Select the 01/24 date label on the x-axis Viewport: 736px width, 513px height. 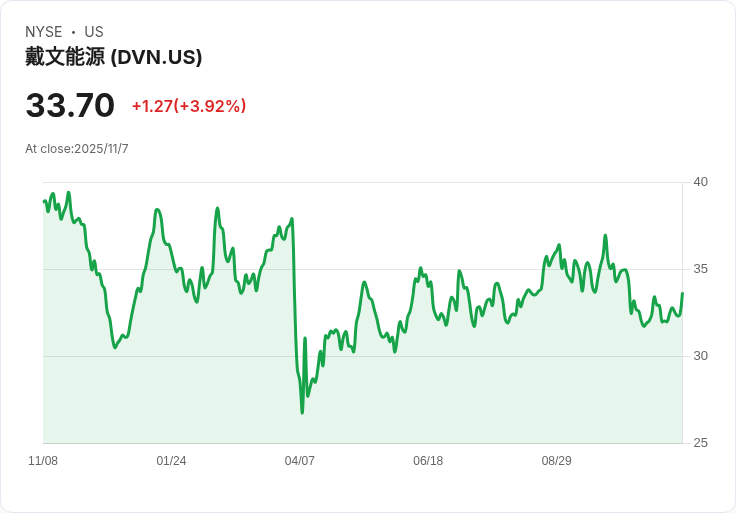tap(171, 461)
